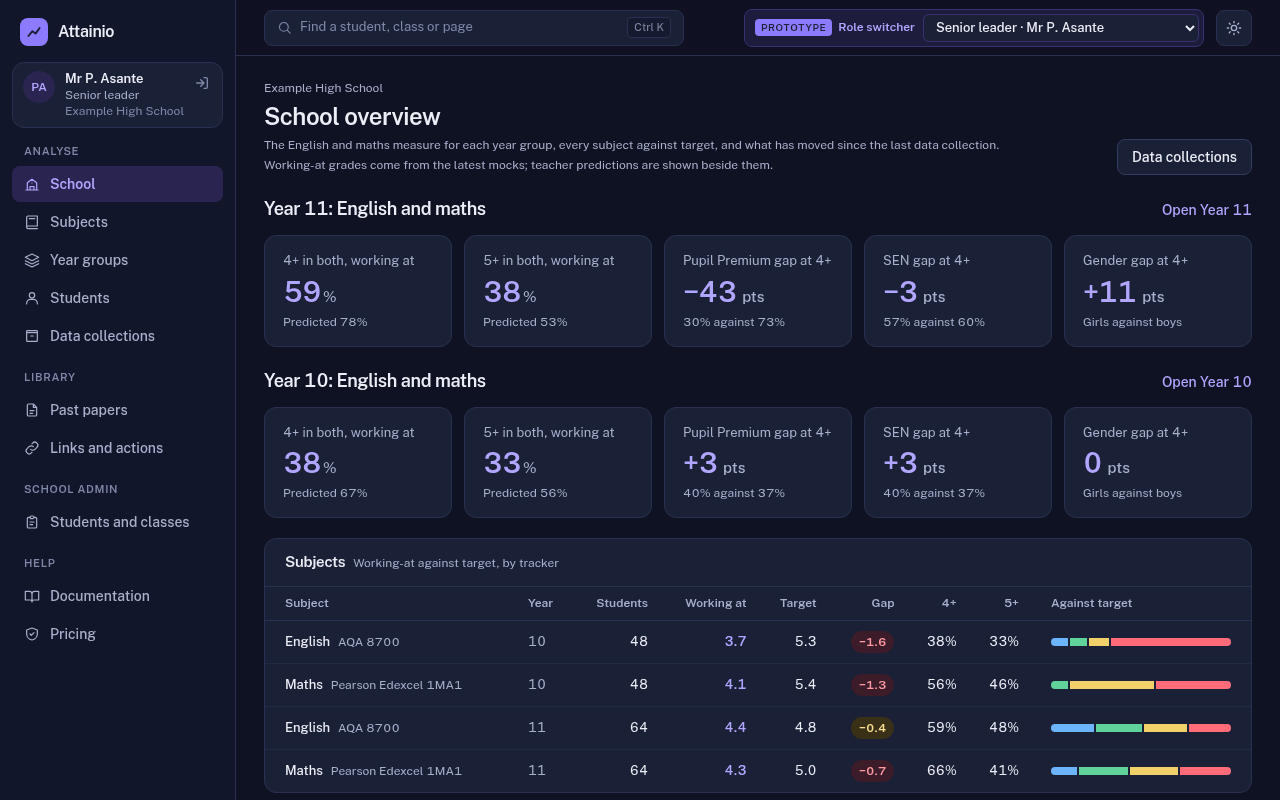
Task: Click the sign-out icon beside Mr P. Asante
Action: coord(202,83)
